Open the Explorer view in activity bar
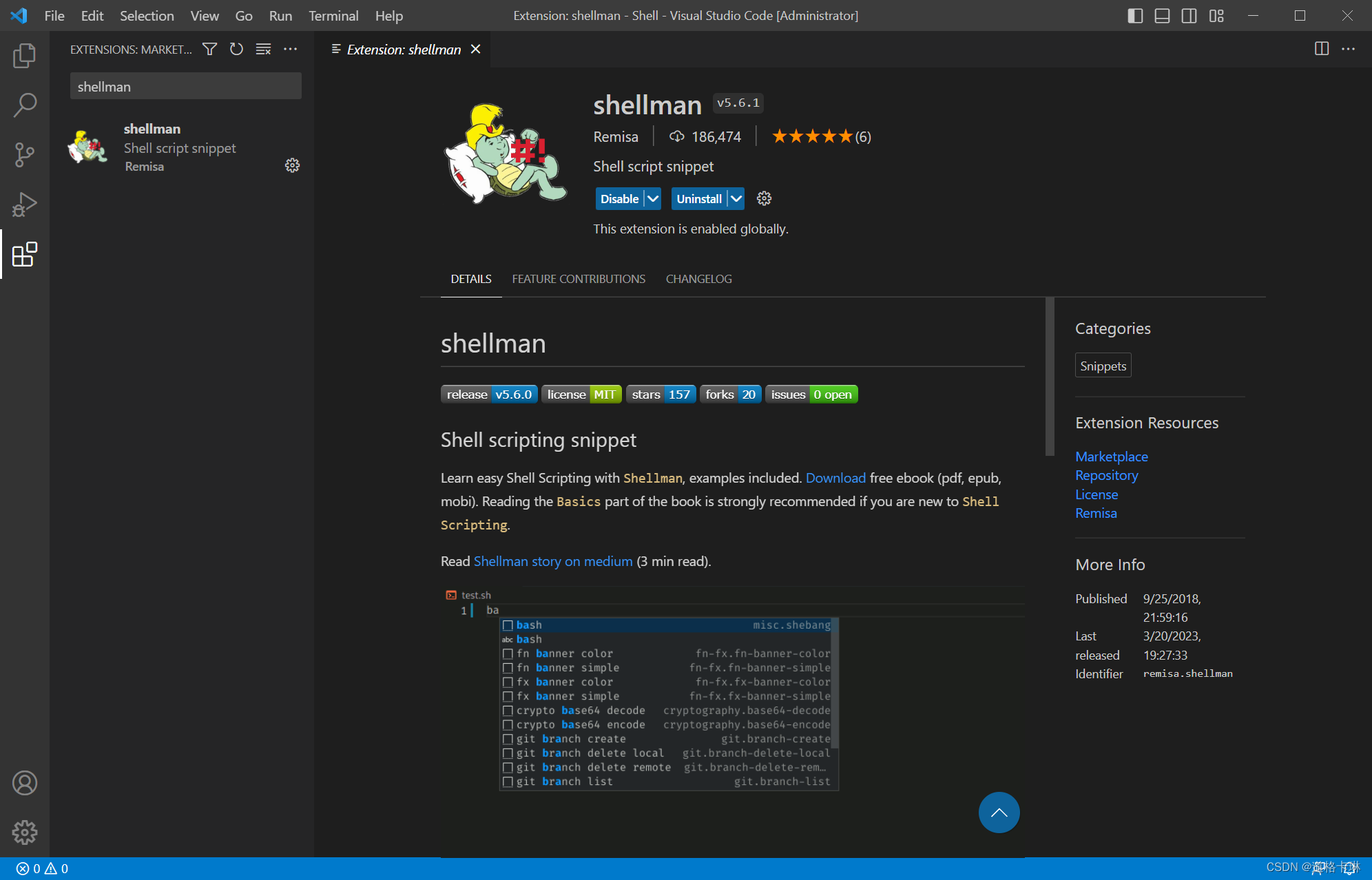1372x880 pixels. 25,56
